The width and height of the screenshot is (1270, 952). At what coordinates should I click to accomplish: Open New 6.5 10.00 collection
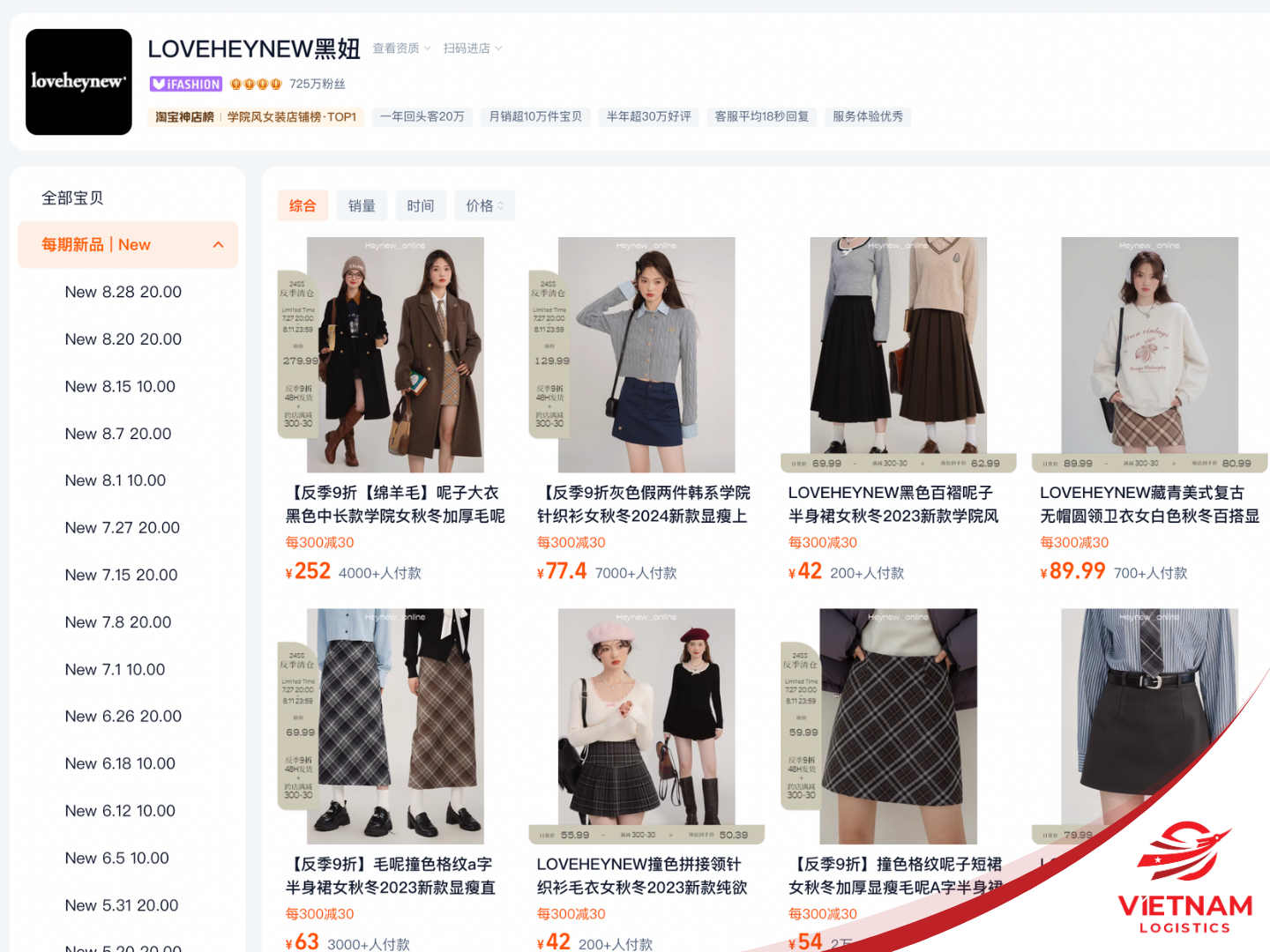pos(117,859)
